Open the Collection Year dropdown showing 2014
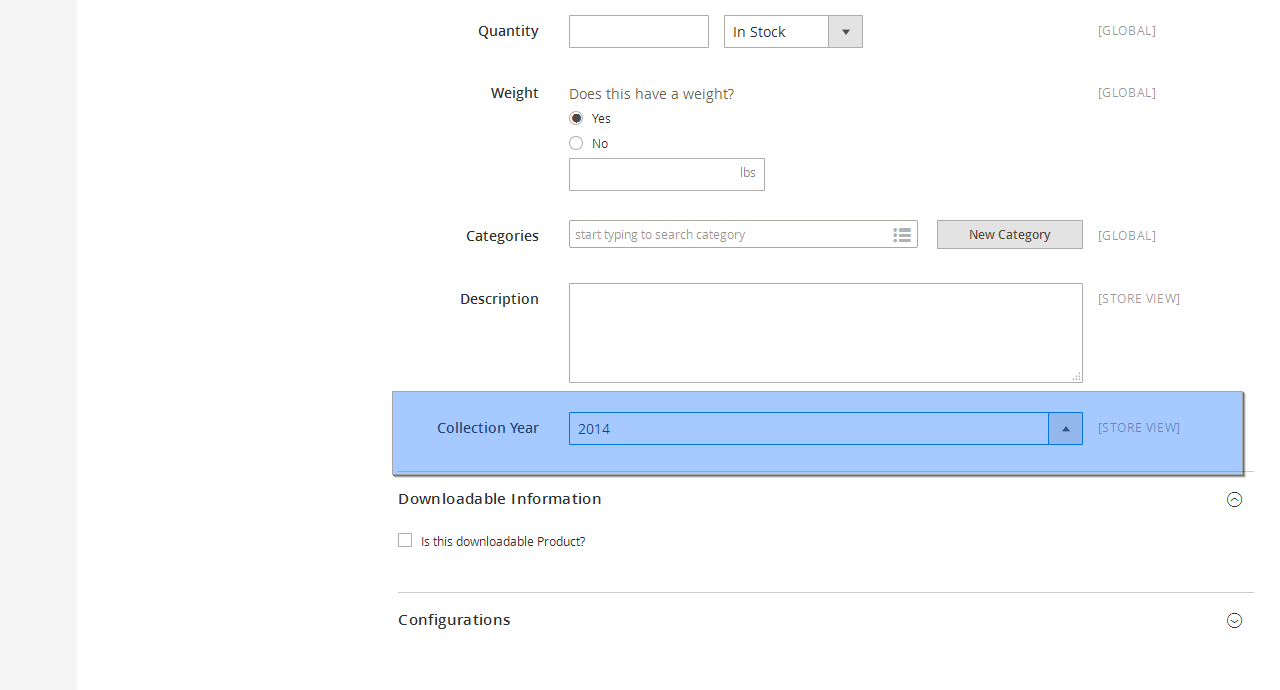1280x690 pixels. [825, 428]
